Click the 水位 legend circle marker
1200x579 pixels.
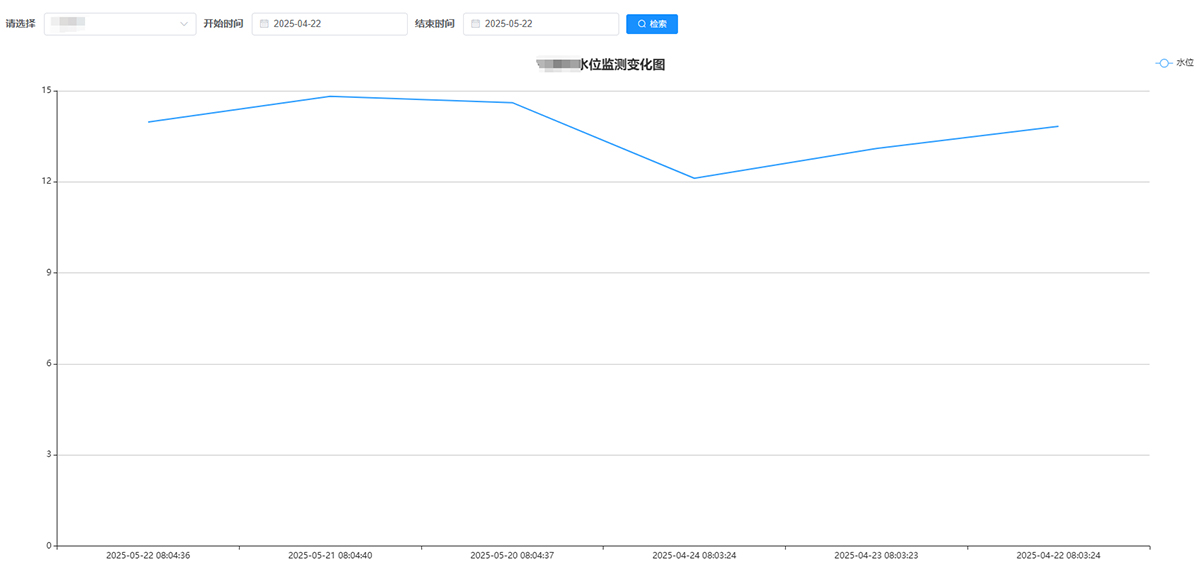1164,63
